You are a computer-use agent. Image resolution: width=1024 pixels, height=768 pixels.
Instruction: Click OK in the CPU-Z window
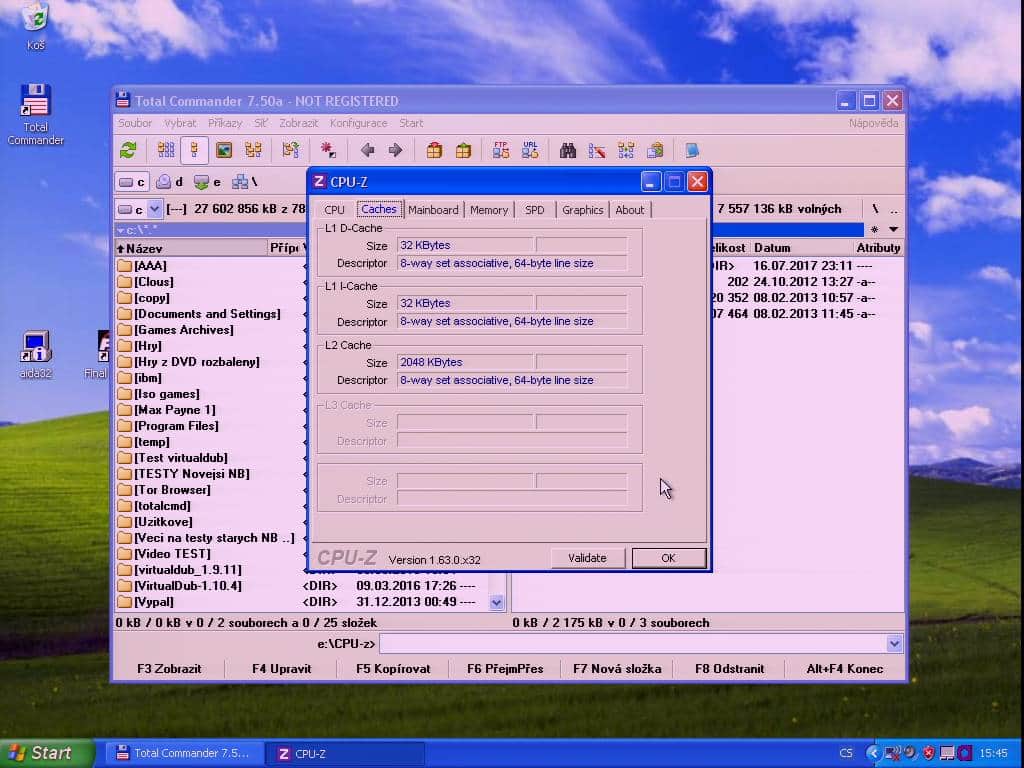[x=668, y=558]
